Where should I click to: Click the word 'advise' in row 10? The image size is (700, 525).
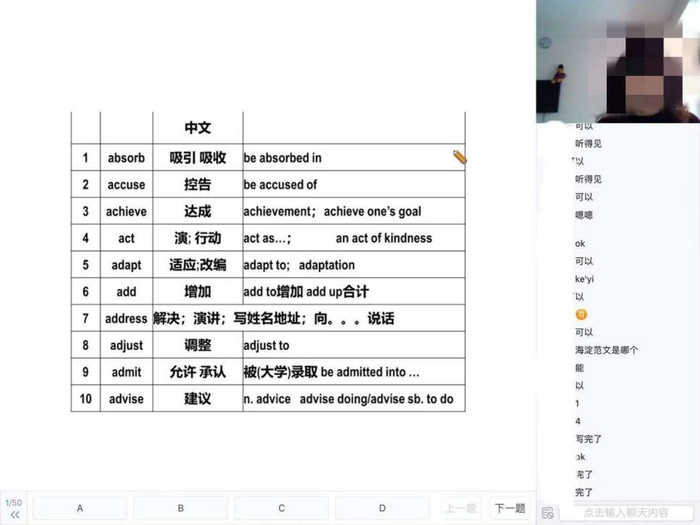click(x=126, y=399)
